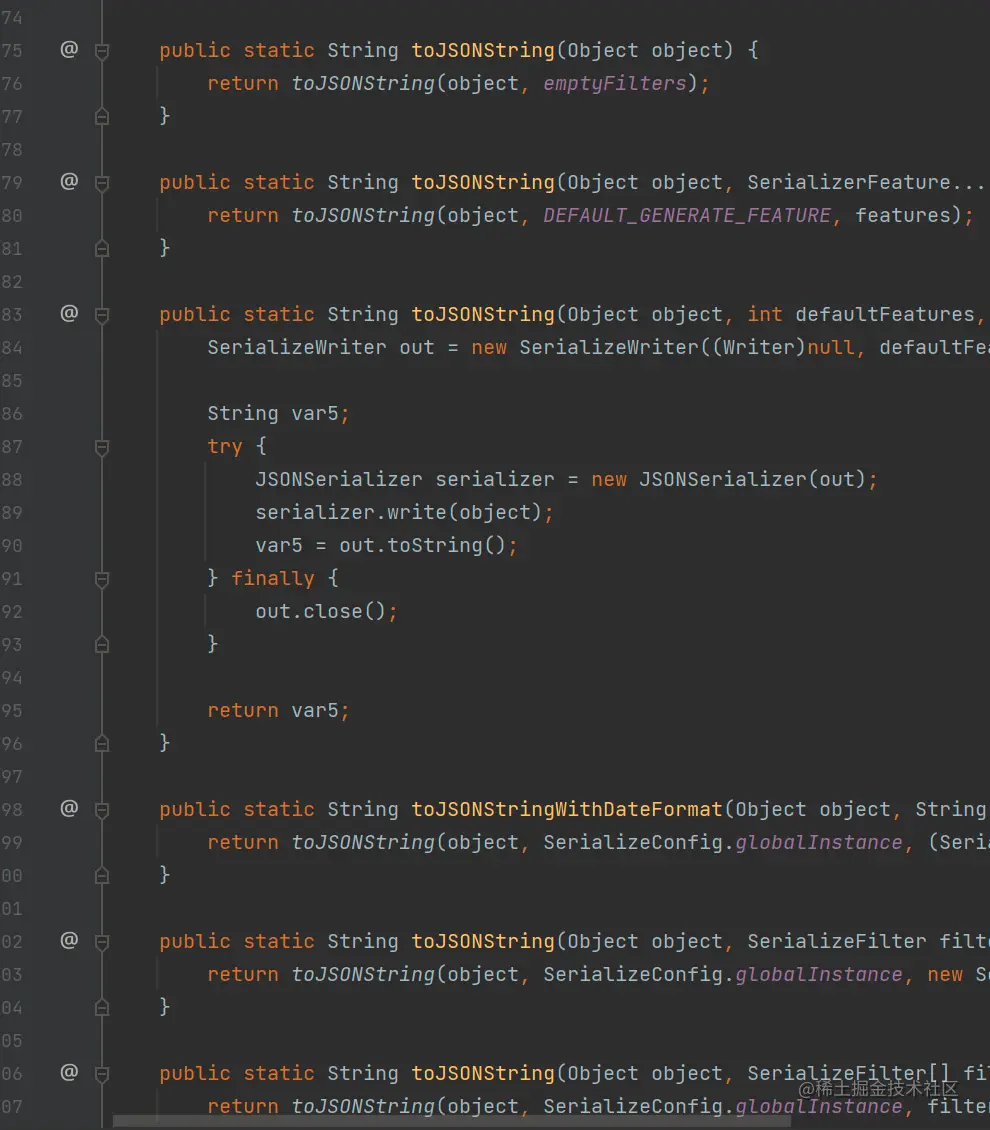This screenshot has width=990, height=1130.
Task: Collapse fold end marker at line 81
Action: point(102,249)
